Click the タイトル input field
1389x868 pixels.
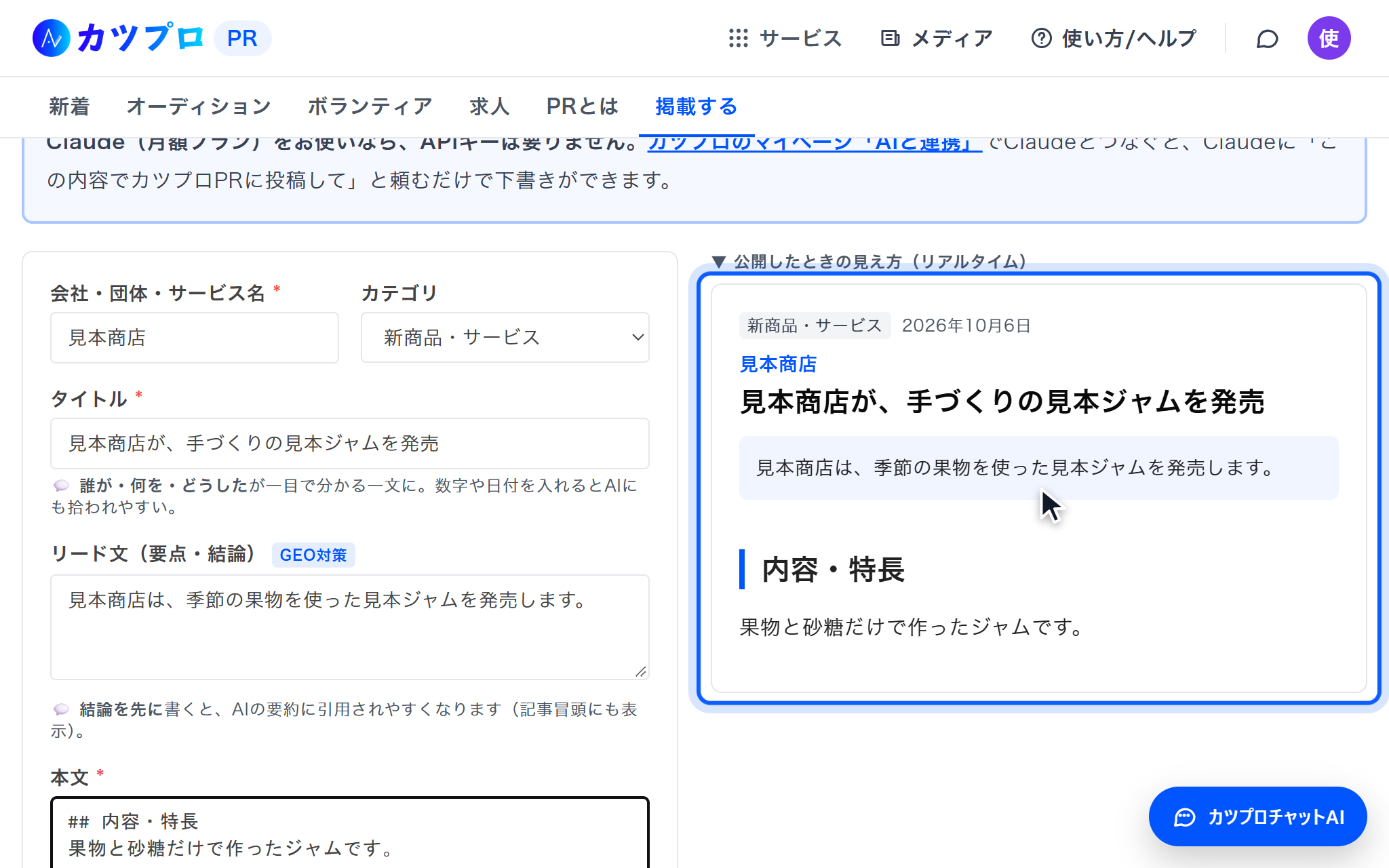[x=350, y=443]
